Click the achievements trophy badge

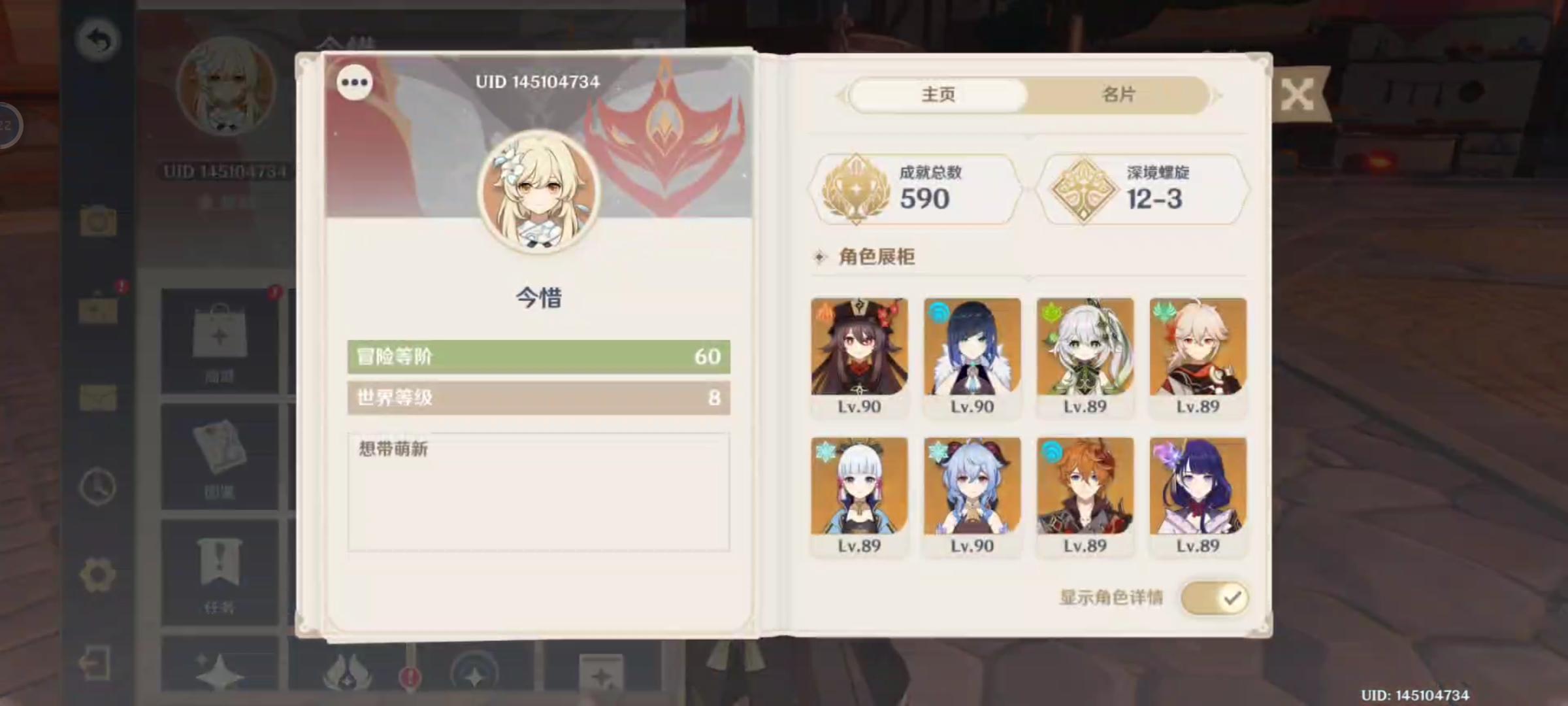pos(915,189)
